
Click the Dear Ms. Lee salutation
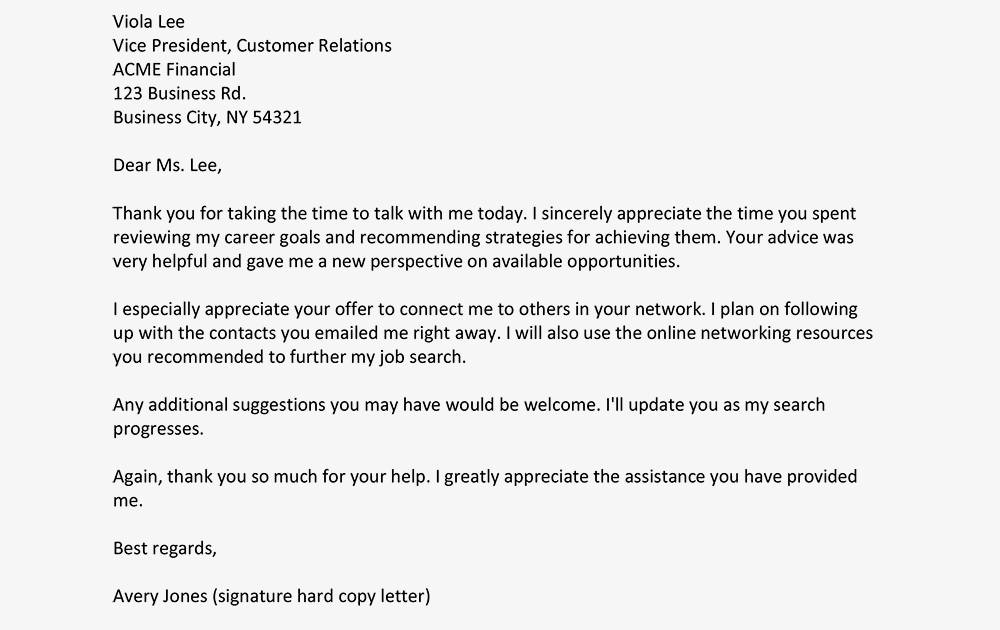click(167, 166)
